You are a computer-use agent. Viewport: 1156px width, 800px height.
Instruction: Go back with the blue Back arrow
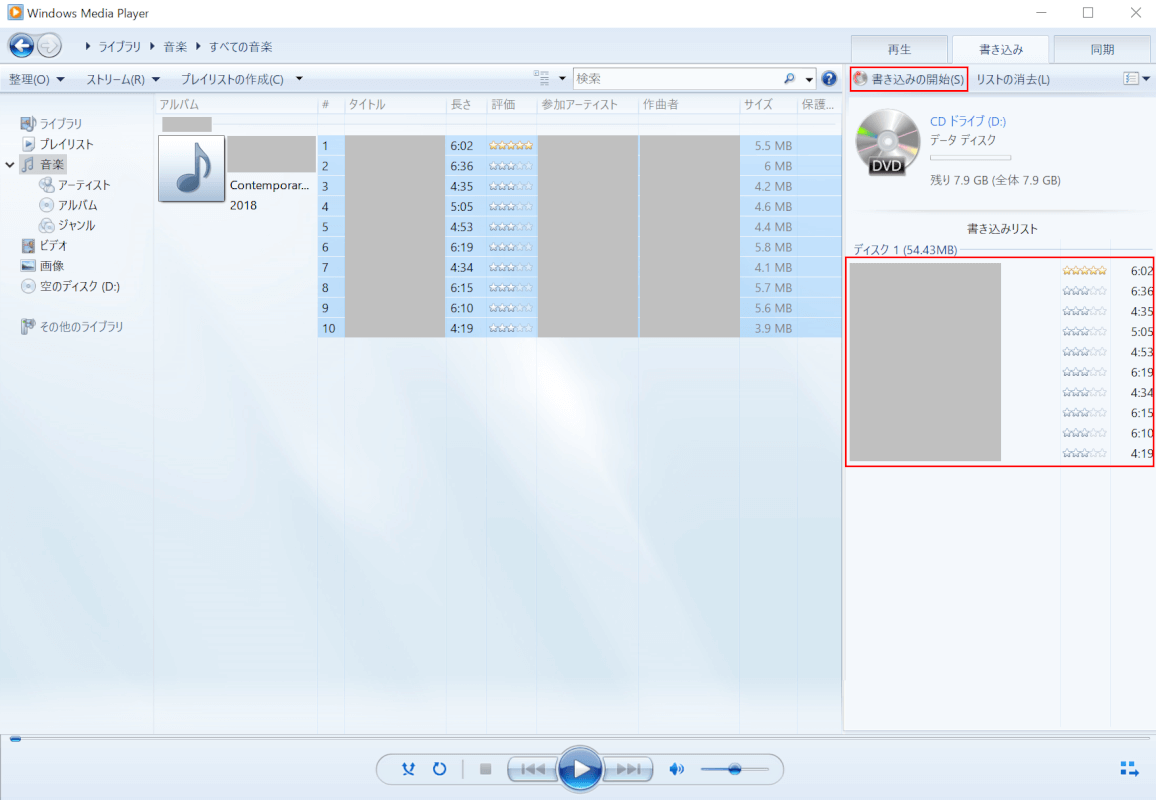[x=21, y=46]
